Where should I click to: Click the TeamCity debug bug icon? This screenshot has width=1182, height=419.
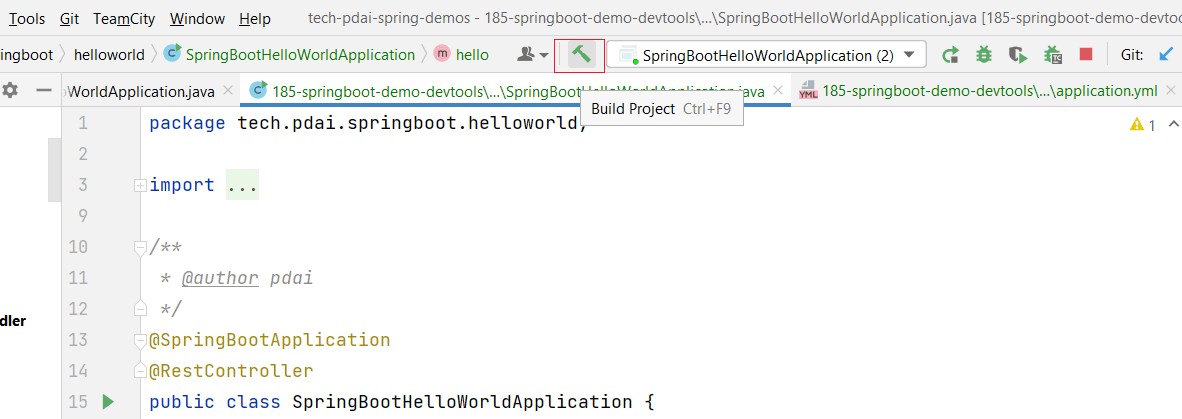pyautogui.click(x=1052, y=55)
